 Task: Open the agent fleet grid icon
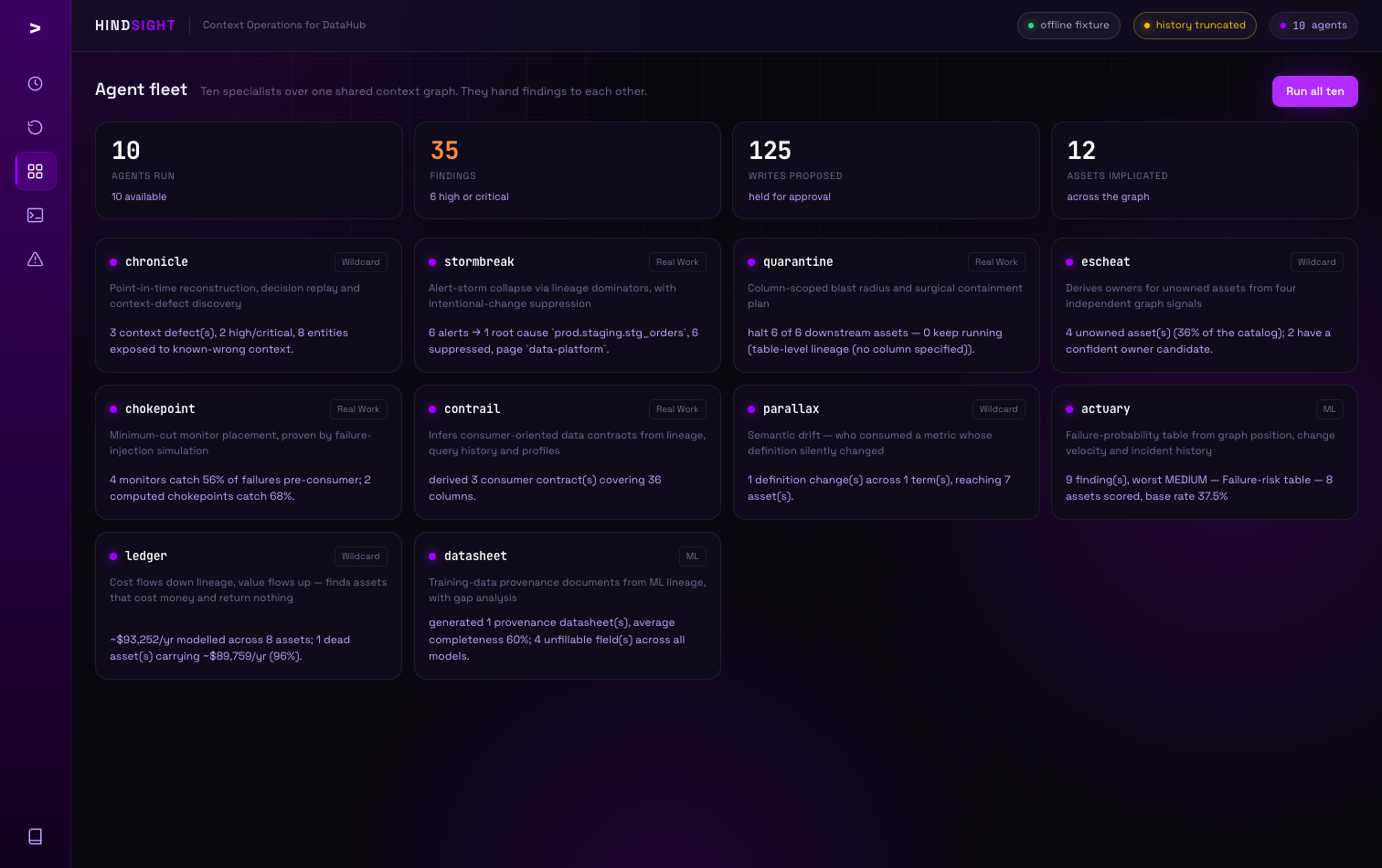point(36,172)
